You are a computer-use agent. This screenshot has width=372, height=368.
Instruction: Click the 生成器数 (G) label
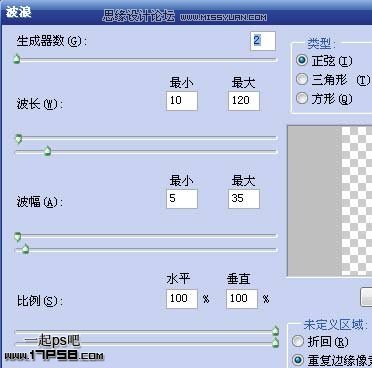(52, 41)
